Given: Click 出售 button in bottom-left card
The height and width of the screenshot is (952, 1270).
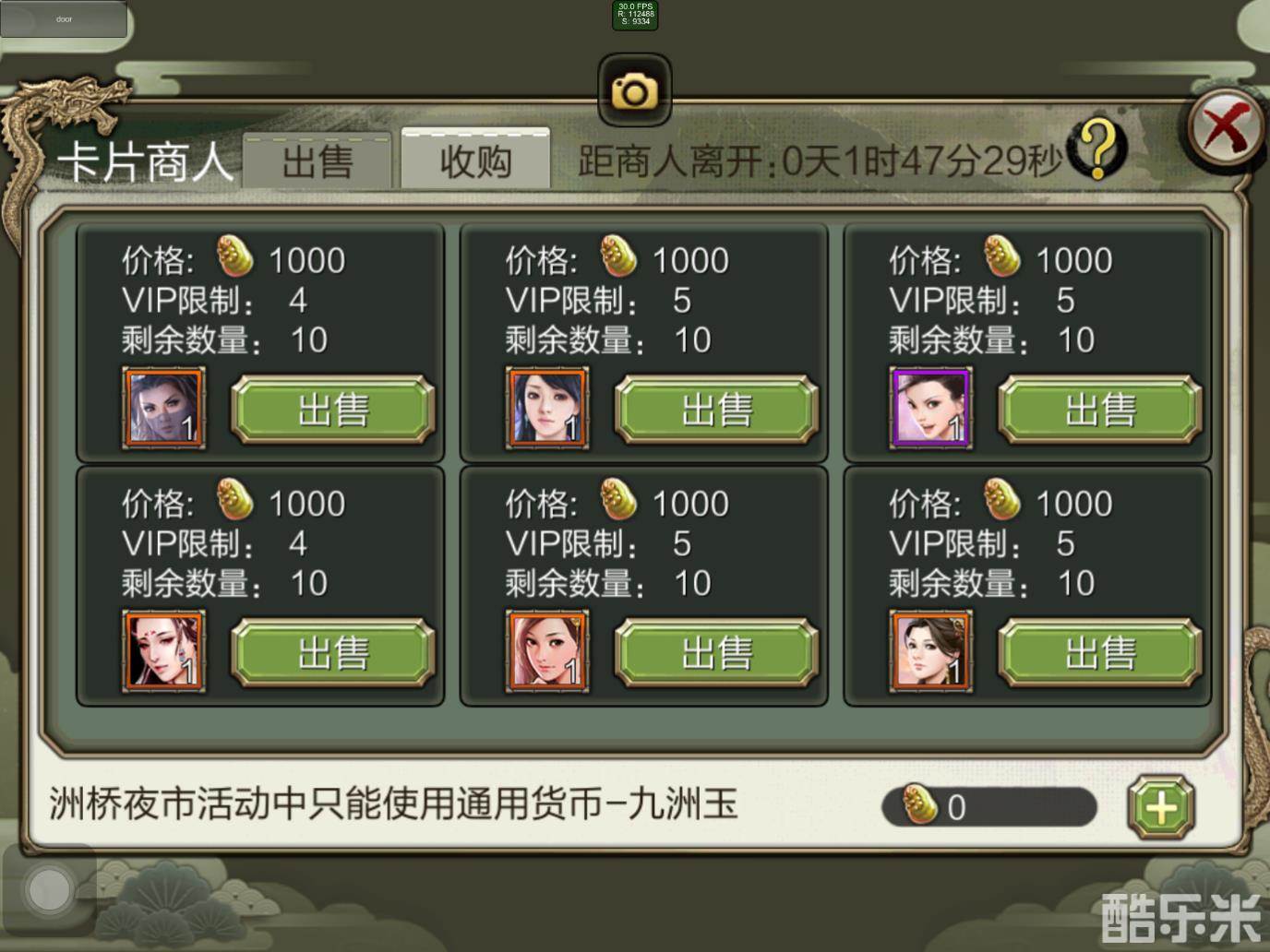Looking at the screenshot, I should (x=333, y=652).
